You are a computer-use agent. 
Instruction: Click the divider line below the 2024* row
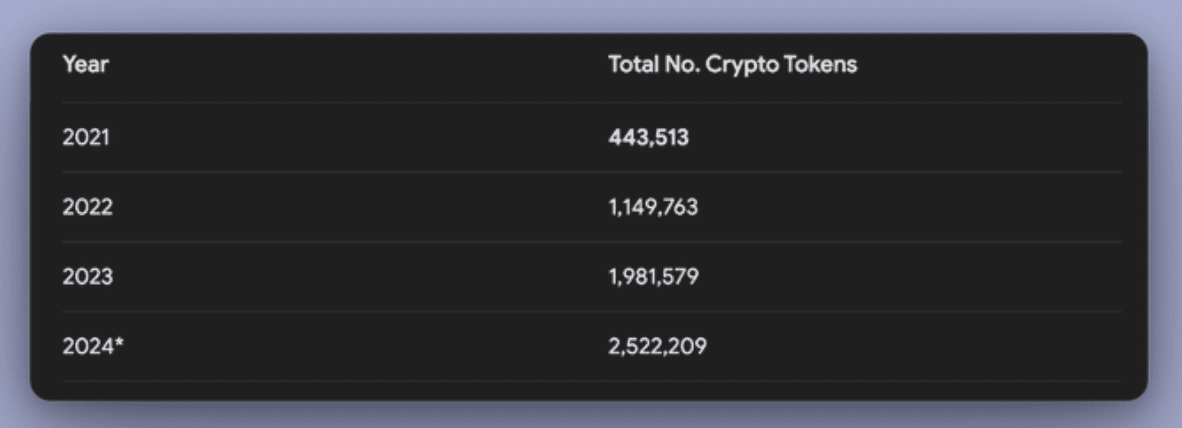pyautogui.click(x=590, y=380)
